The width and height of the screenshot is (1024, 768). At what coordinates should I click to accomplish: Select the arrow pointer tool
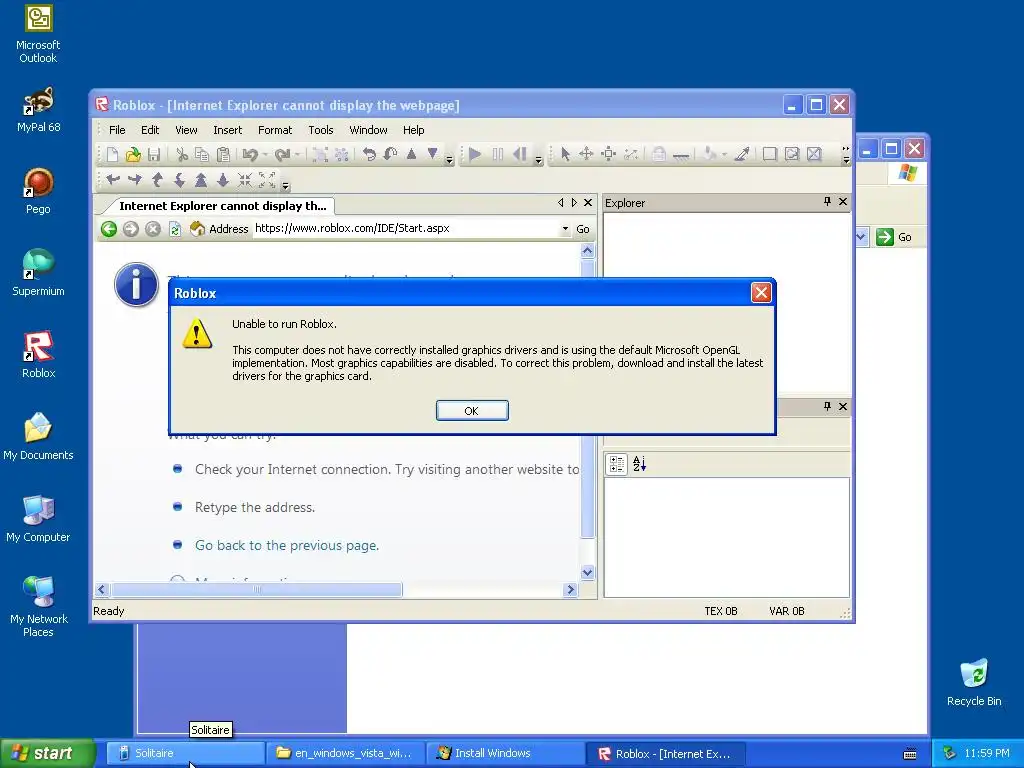(x=566, y=154)
